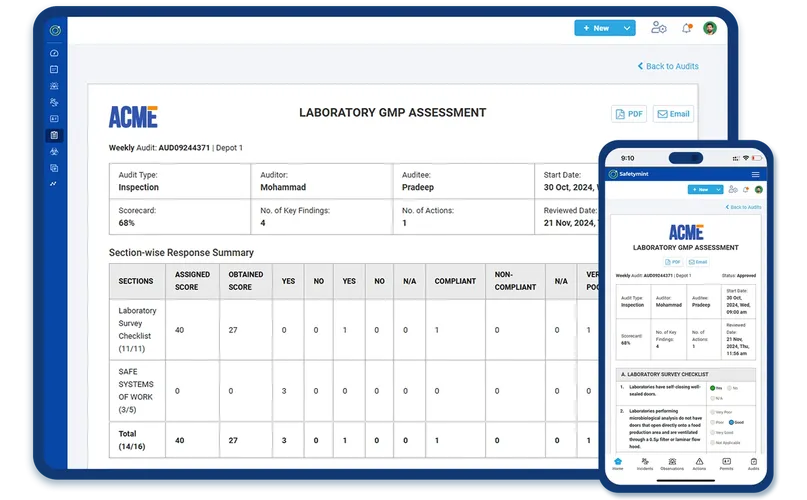
Task: Export the audit using desktop PDF button
Action: tap(629, 114)
